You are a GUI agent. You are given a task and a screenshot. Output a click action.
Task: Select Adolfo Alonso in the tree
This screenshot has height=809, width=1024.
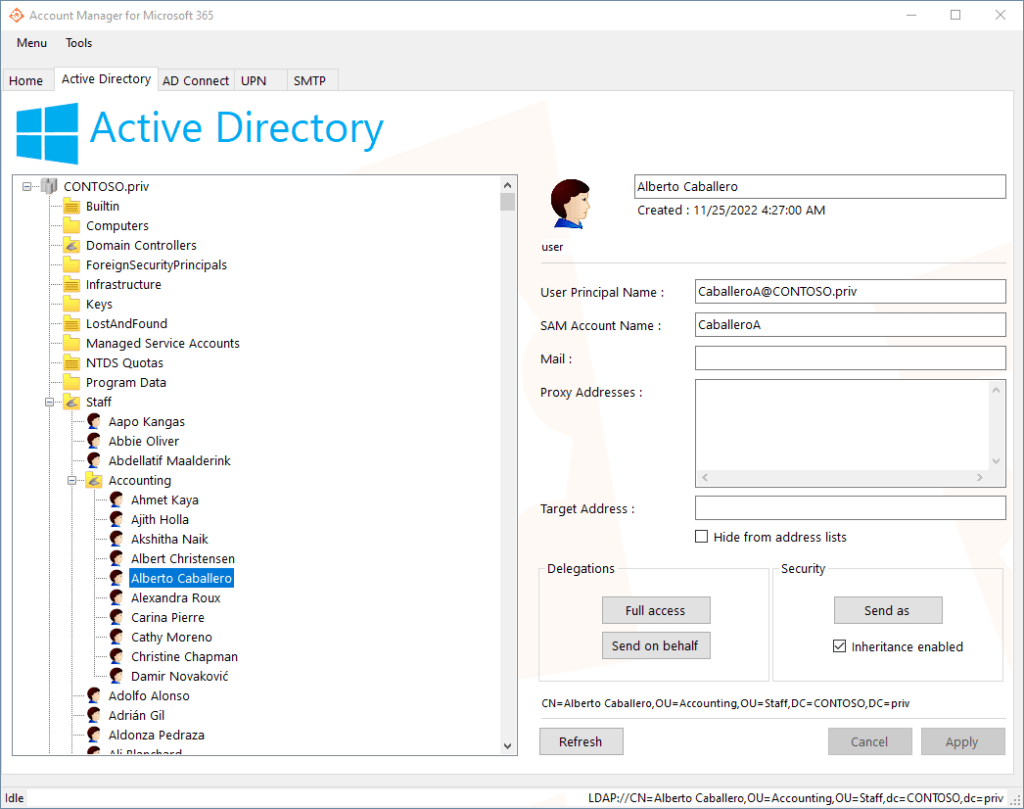click(149, 696)
